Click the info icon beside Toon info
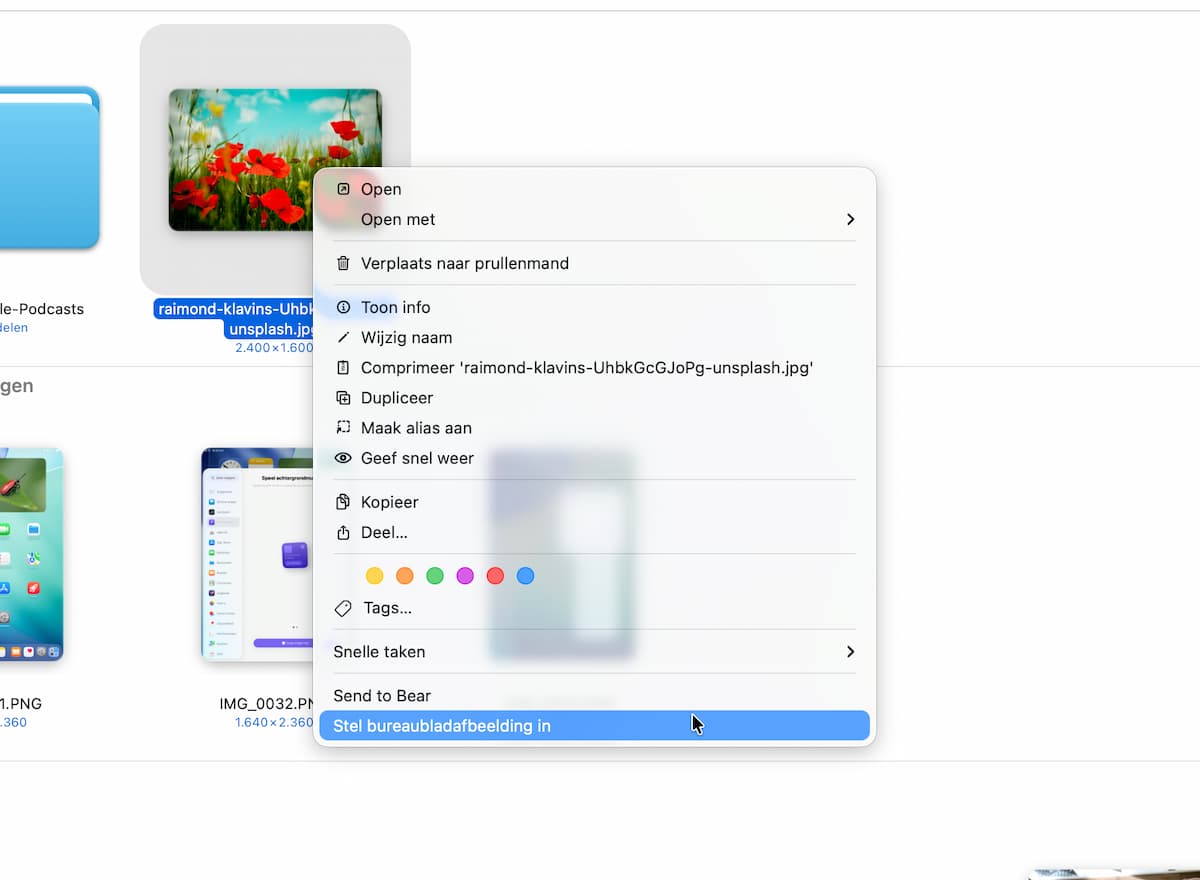 pos(343,307)
